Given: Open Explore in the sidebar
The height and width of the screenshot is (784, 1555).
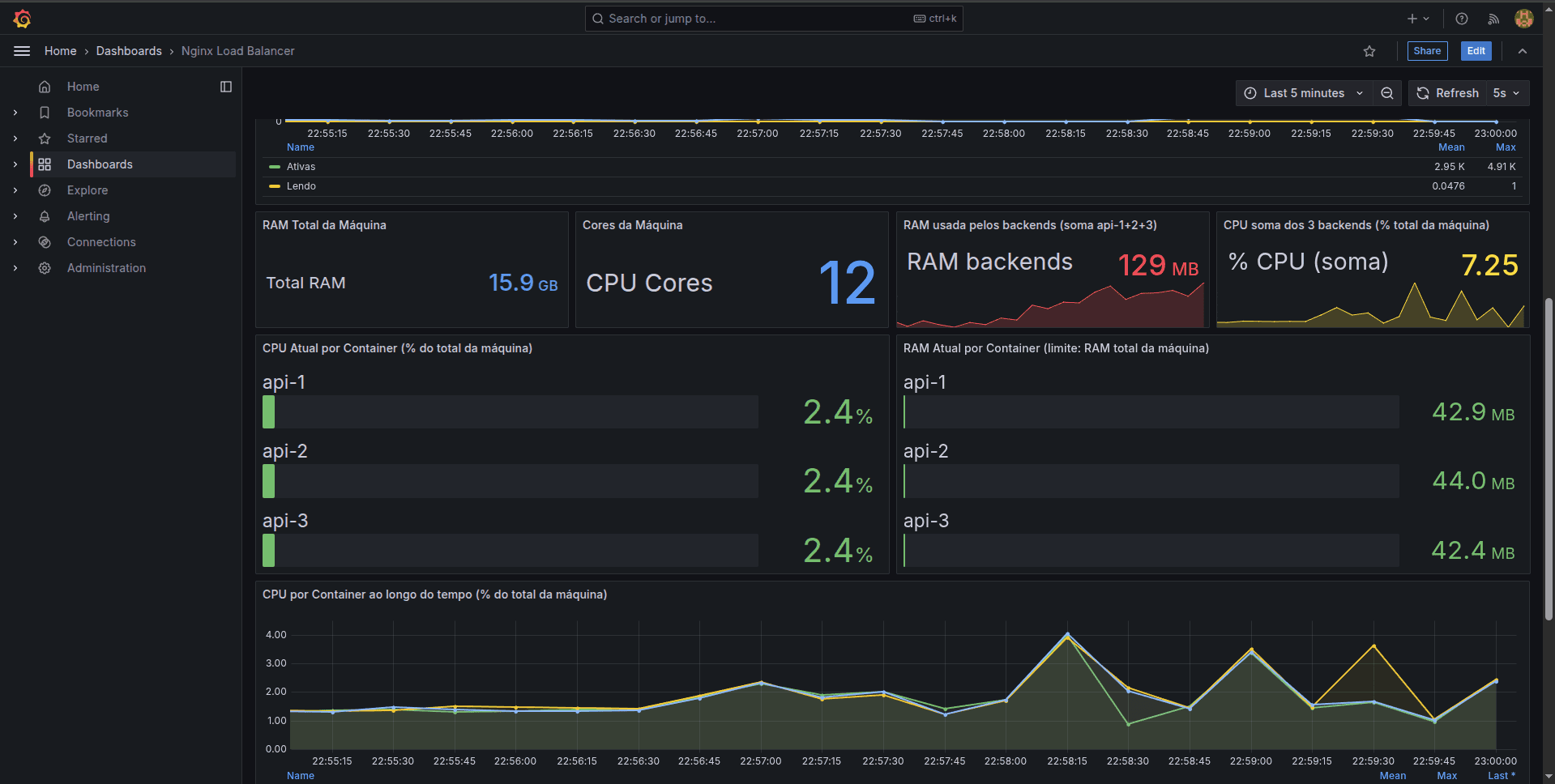Looking at the screenshot, I should 88,190.
